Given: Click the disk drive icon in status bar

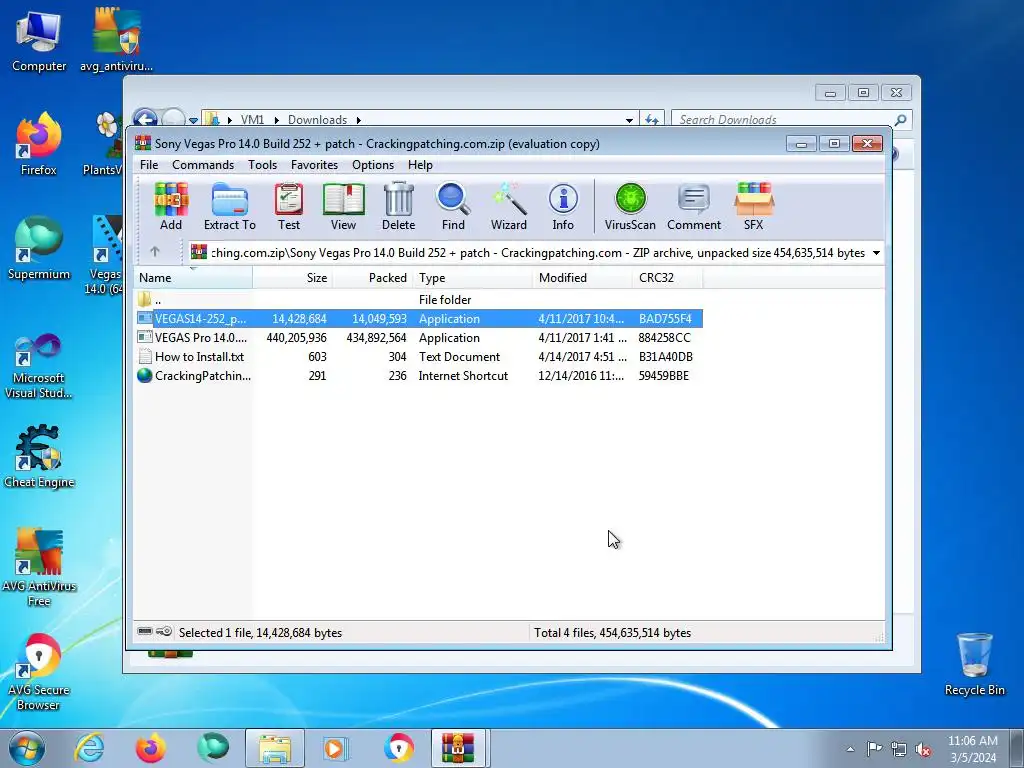Looking at the screenshot, I should click(146, 632).
